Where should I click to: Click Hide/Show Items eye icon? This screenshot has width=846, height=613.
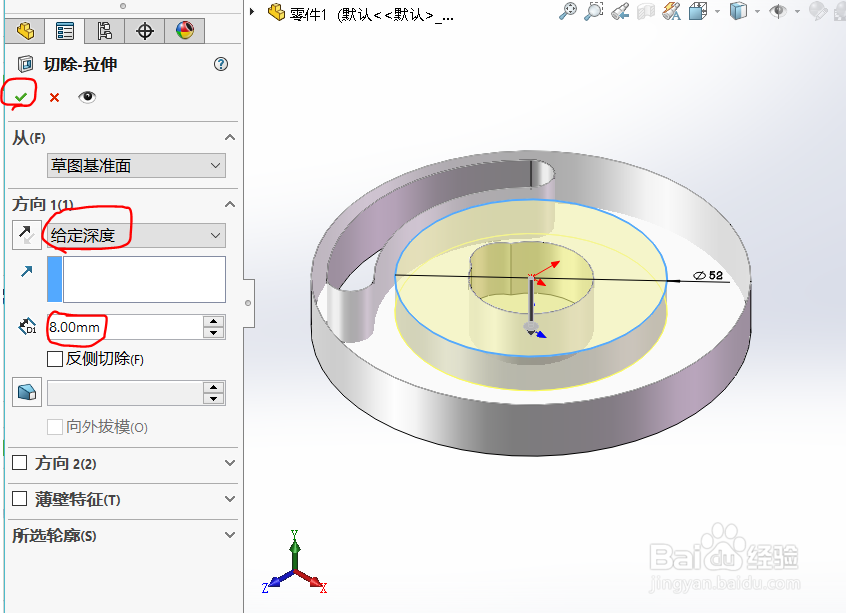(778, 11)
